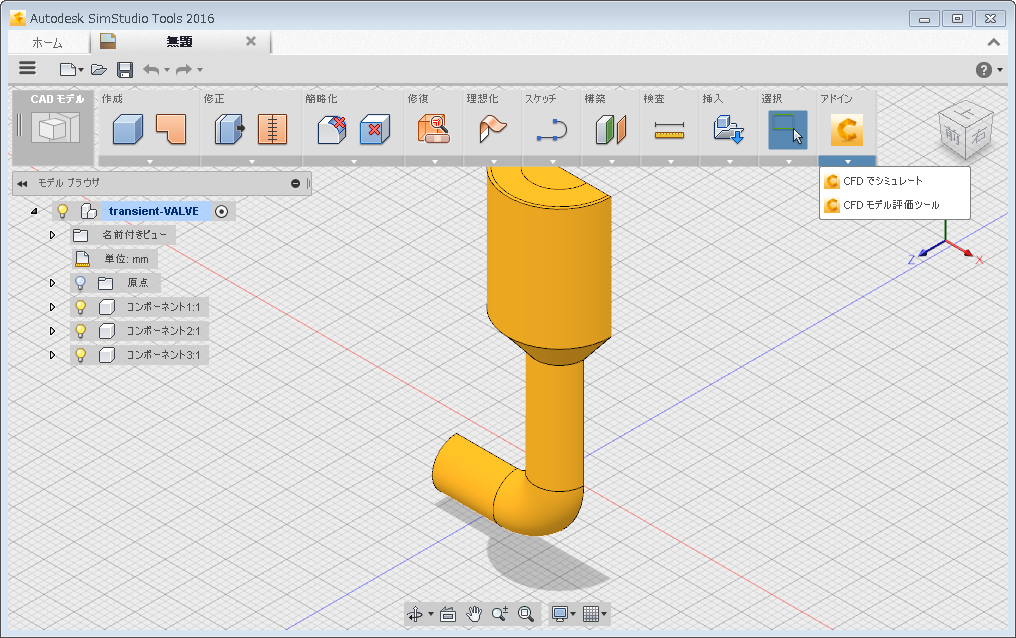1016x638 pixels.
Task: Click the 右 face of the view cube
Action: pyautogui.click(x=978, y=135)
